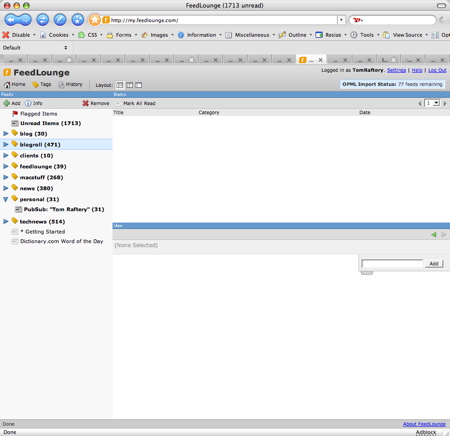This screenshot has height=436, width=450.
Task: Open the items page number dropdown
Action: [x=432, y=103]
